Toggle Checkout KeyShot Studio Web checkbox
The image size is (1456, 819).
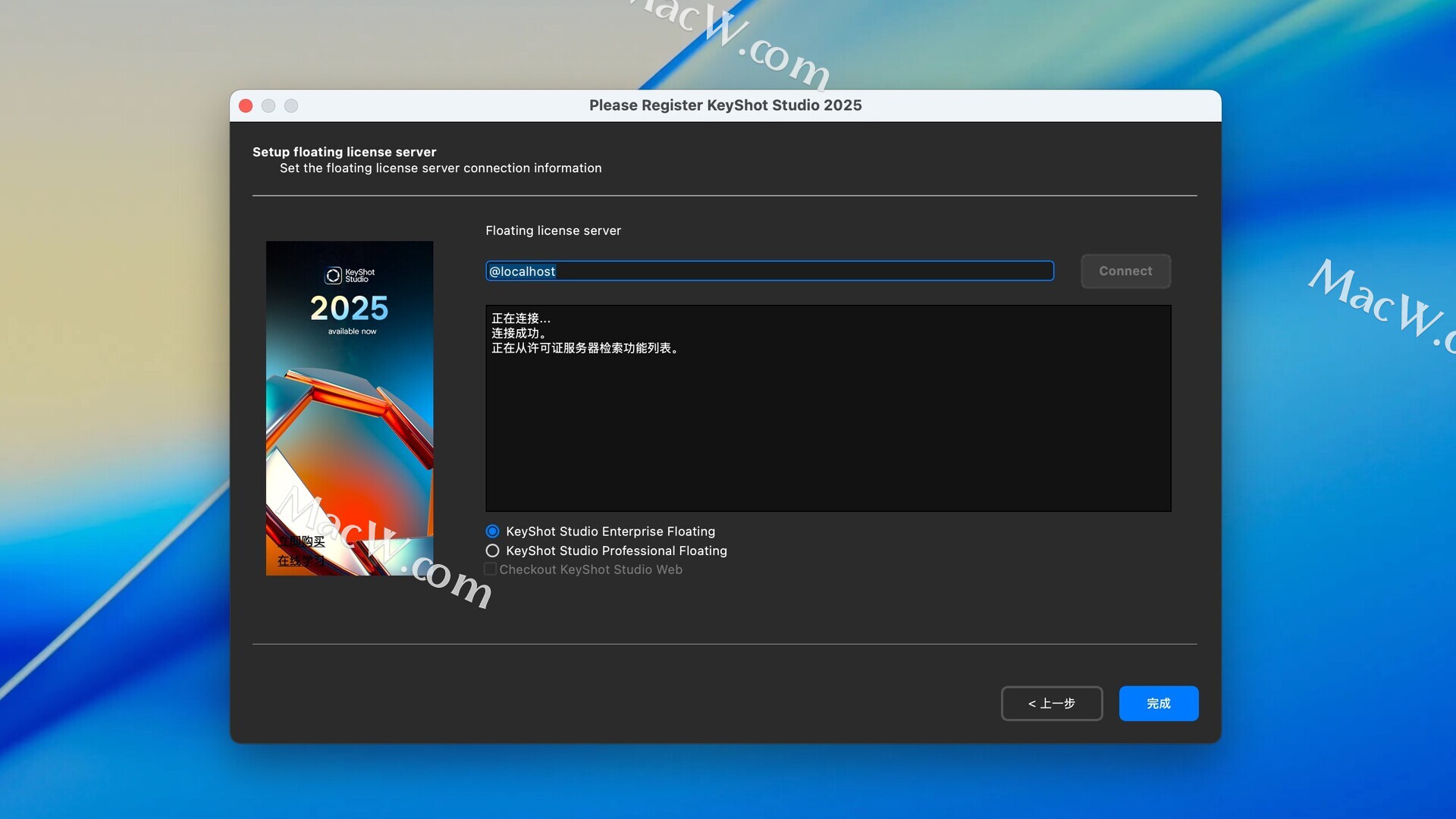coord(491,570)
